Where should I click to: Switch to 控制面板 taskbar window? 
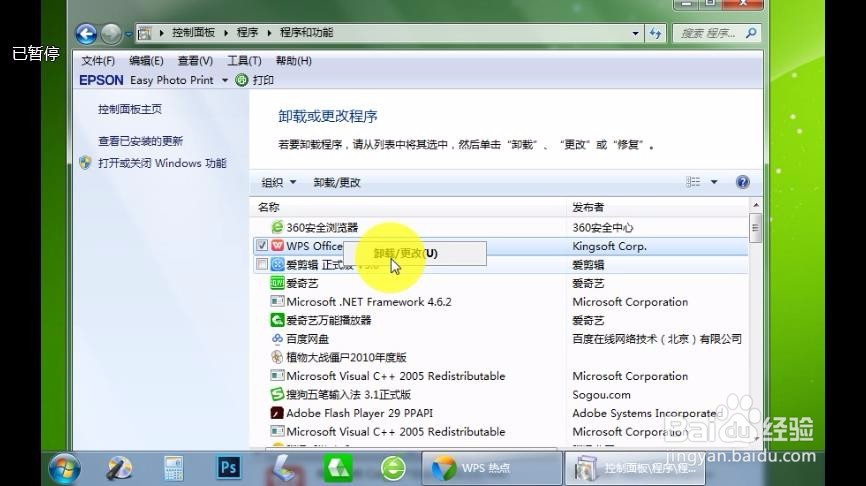[x=635, y=468]
